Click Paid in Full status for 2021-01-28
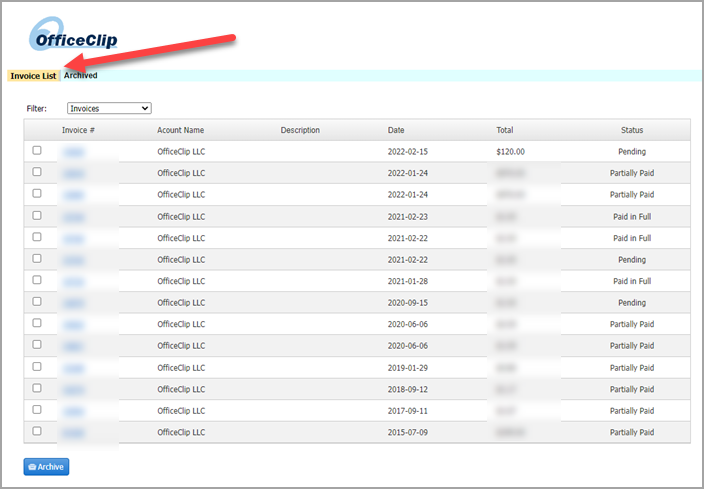704x489 pixels. (x=632, y=282)
